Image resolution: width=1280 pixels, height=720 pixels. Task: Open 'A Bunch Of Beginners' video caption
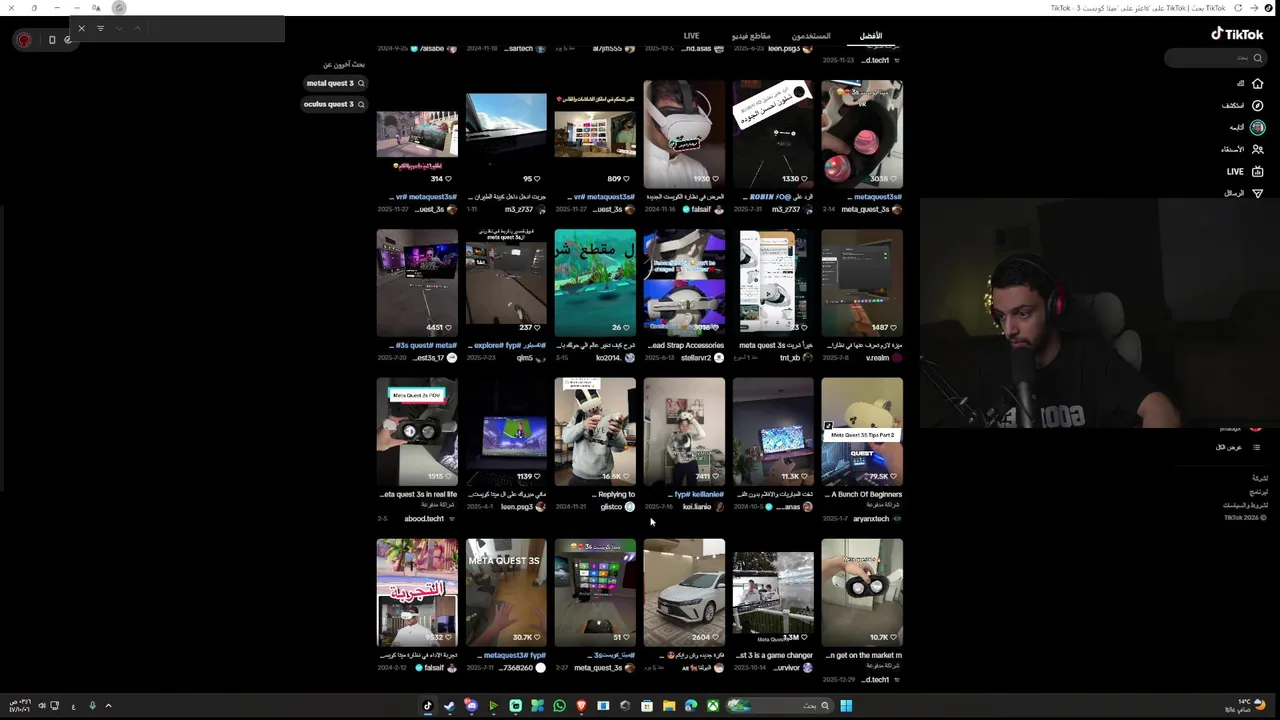tap(863, 494)
